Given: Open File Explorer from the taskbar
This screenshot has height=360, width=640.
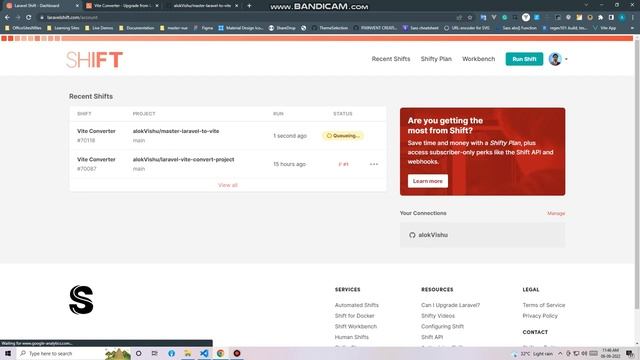Looking at the screenshot, I should coord(188,353).
